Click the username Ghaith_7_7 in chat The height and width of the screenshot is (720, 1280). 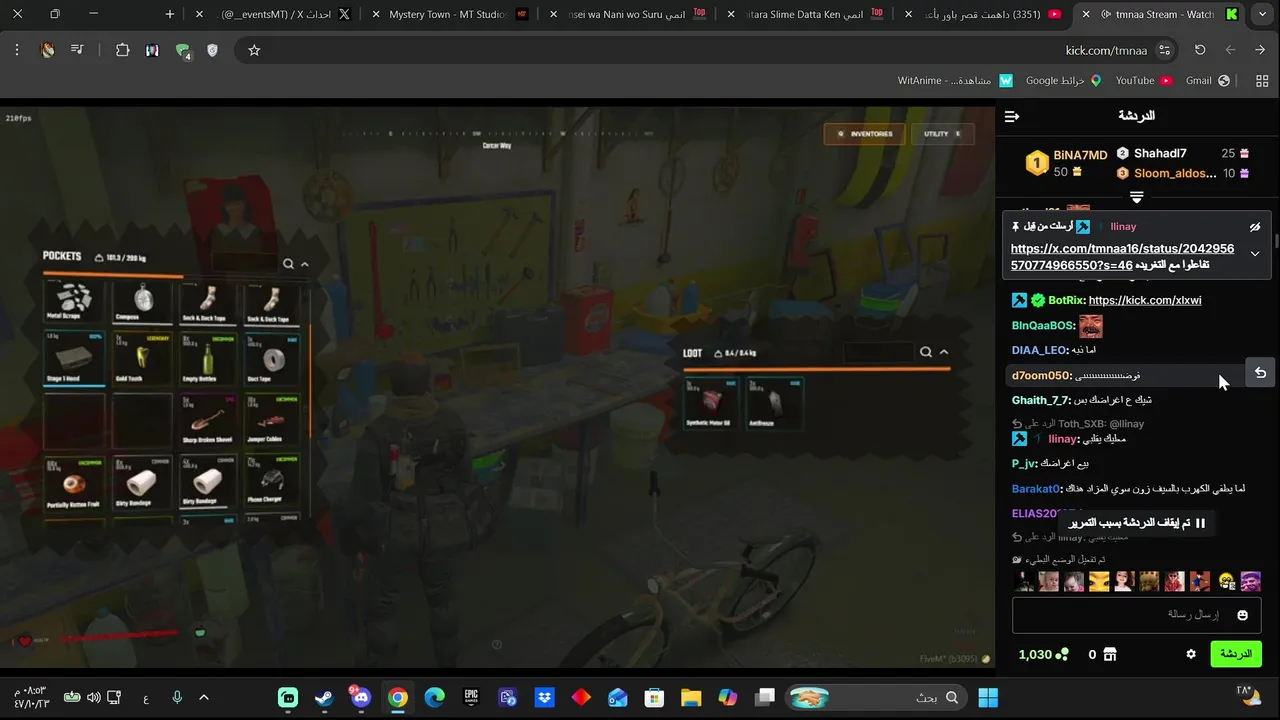1041,400
